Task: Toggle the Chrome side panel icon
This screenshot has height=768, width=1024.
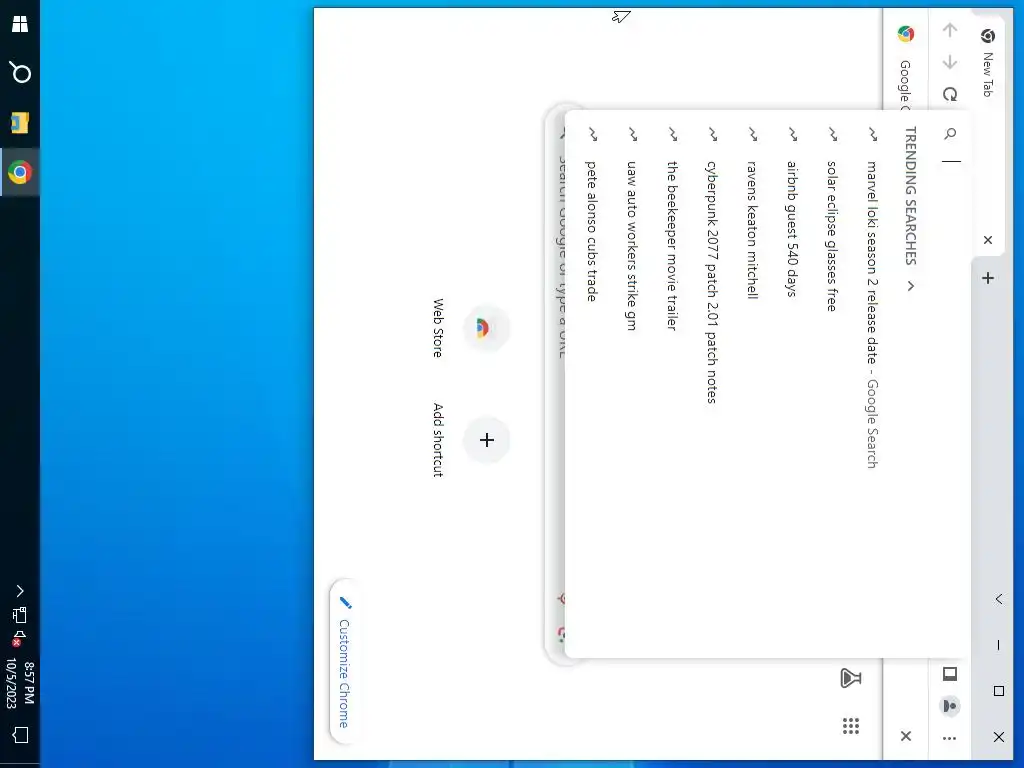Action: pyautogui.click(x=950, y=673)
